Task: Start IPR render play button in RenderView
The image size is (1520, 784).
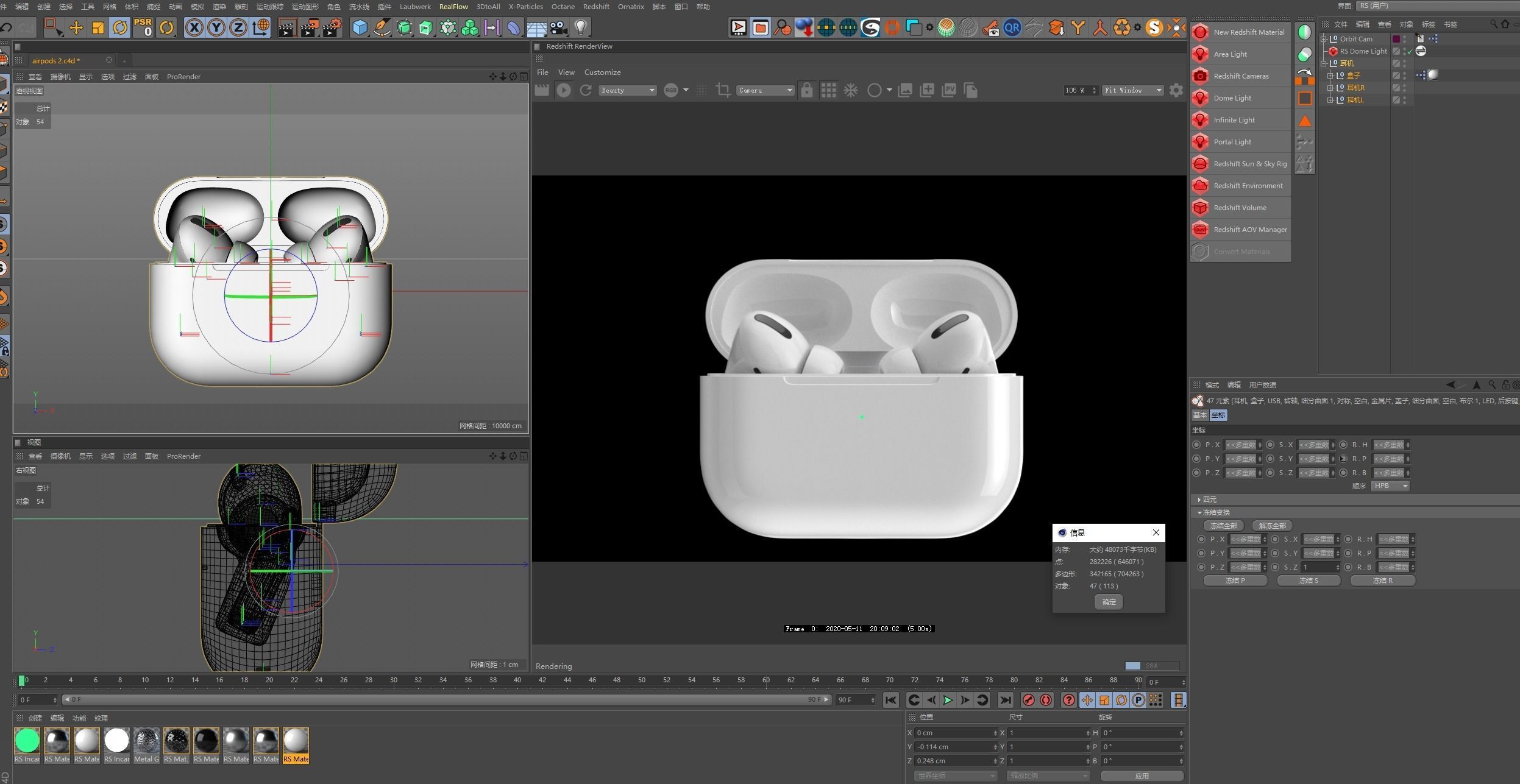Action: 564,90
